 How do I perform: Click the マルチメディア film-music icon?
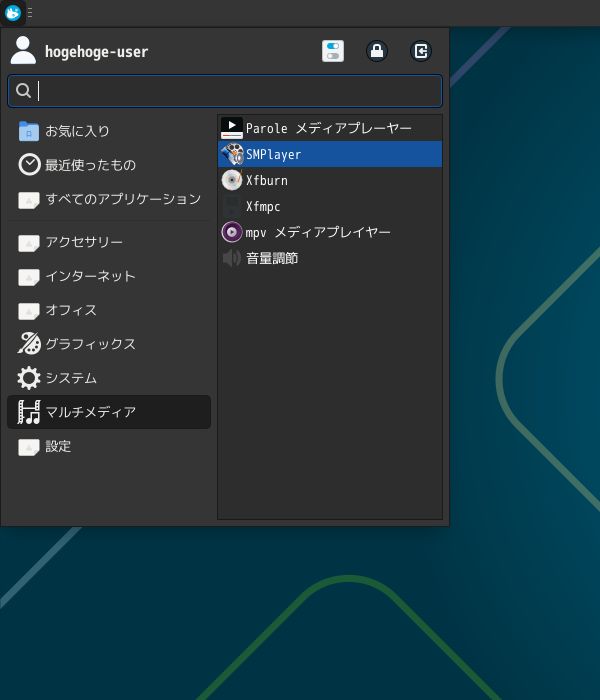click(29, 412)
